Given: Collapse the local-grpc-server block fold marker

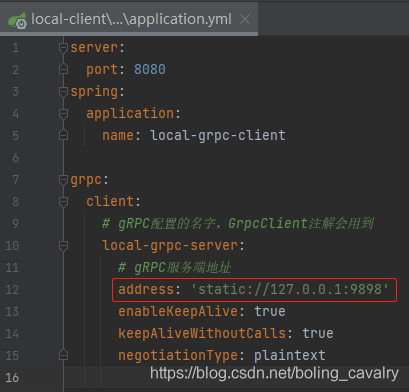Looking at the screenshot, I should pos(63,246).
